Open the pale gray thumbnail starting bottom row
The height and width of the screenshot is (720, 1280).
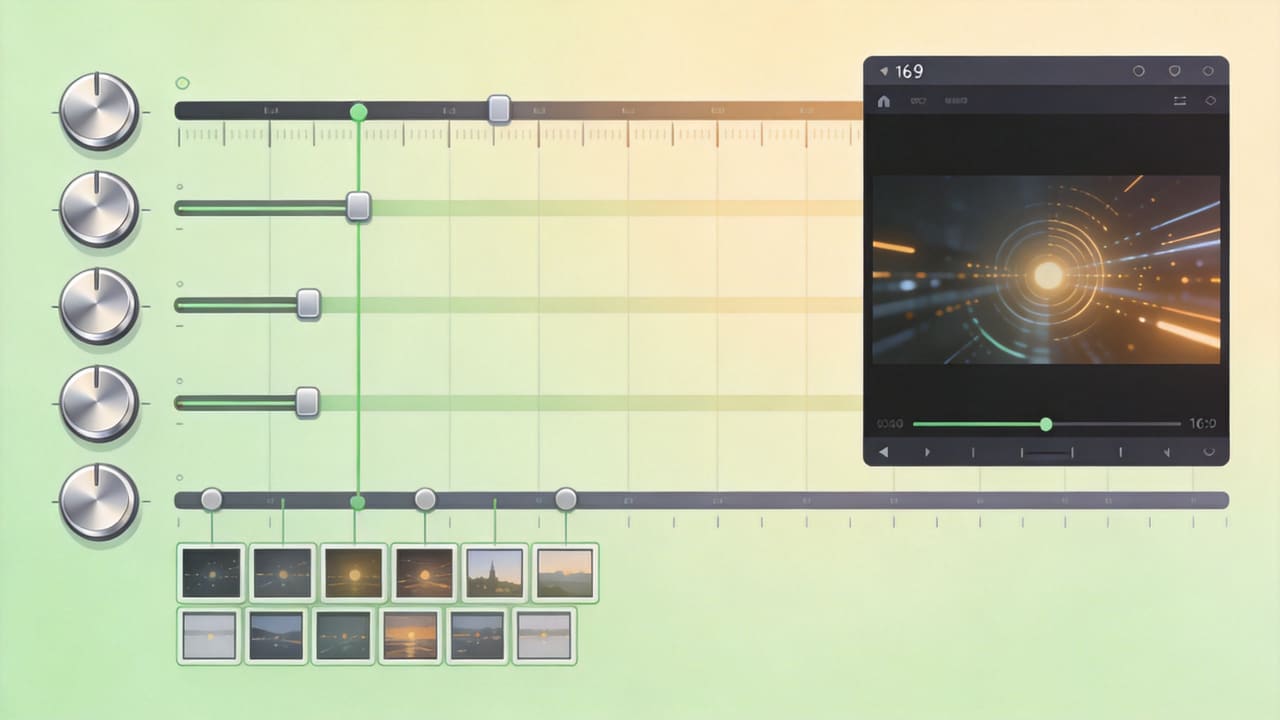tap(210, 635)
